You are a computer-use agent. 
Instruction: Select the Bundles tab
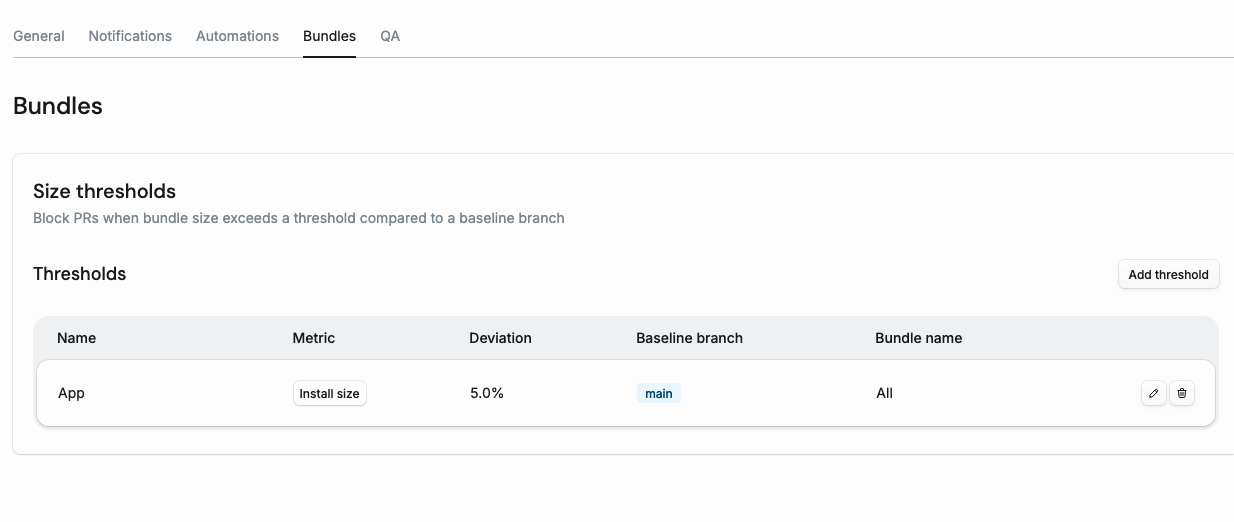(x=329, y=36)
